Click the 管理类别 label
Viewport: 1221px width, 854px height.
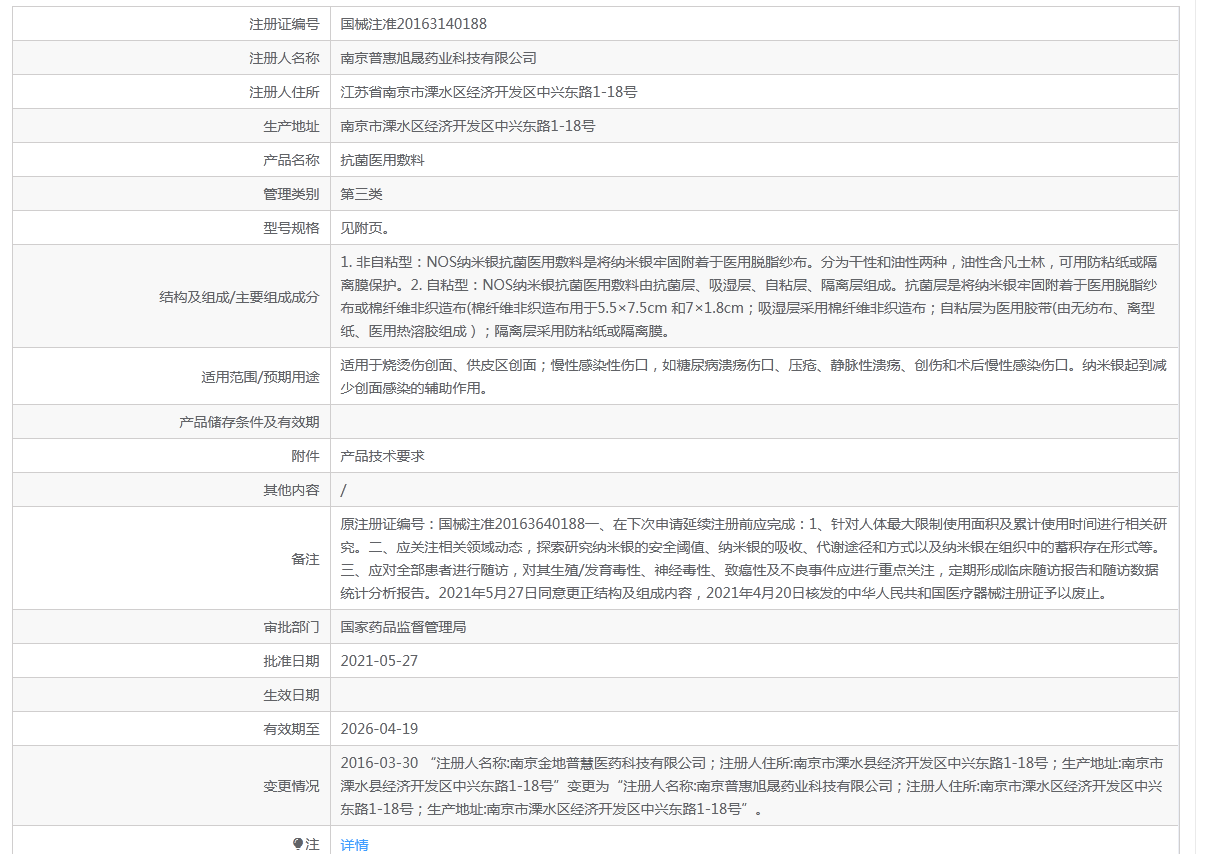291,194
